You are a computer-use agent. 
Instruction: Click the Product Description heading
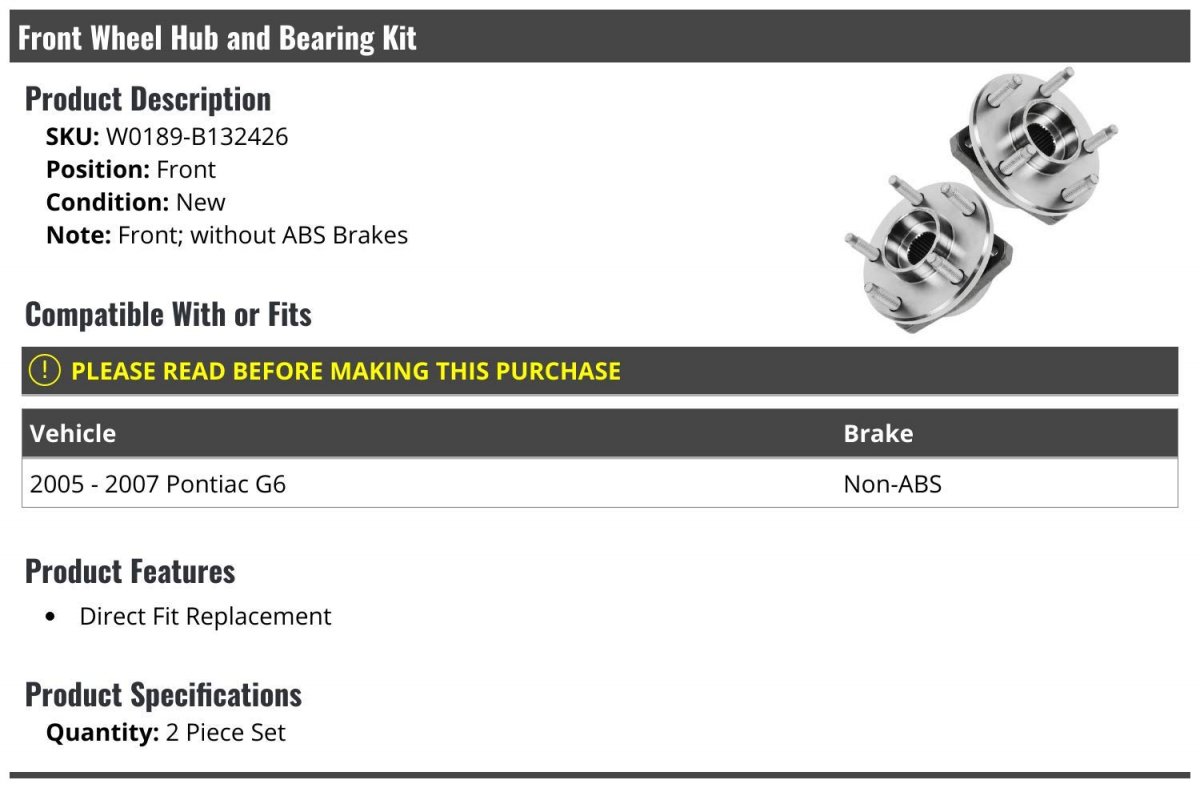(x=148, y=99)
